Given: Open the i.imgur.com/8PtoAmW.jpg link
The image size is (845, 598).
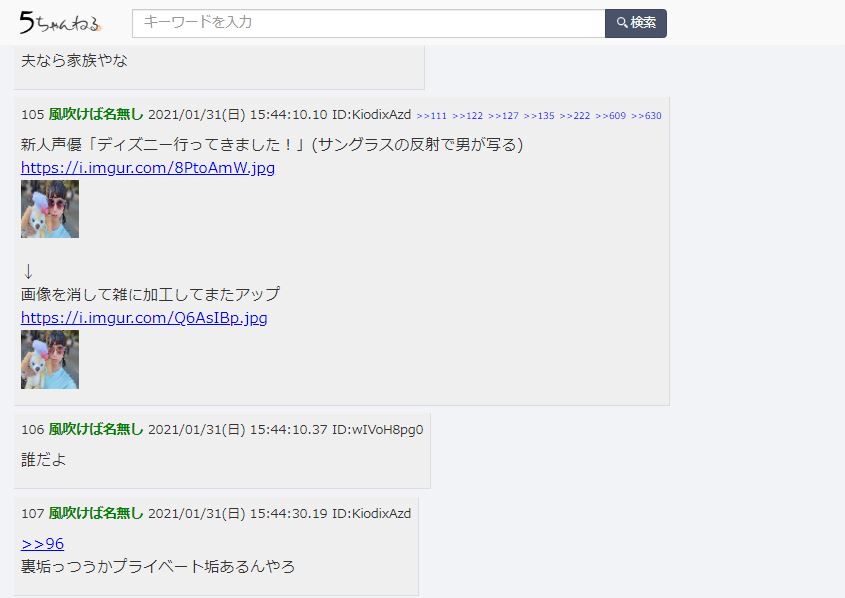Looking at the screenshot, I should tap(148, 168).
